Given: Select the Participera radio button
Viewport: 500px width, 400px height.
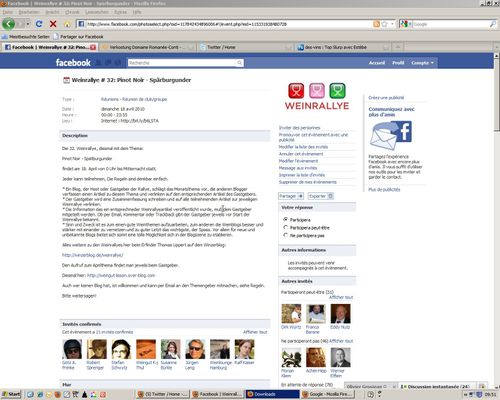Looking at the screenshot, I should click(x=285, y=219).
